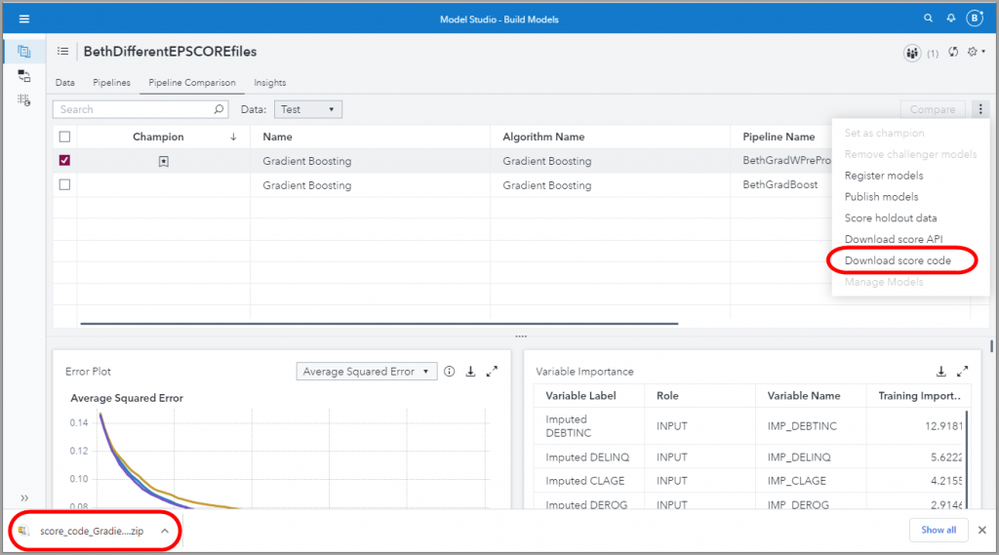Click the Compare button
The image size is (999, 555).
tap(932, 110)
